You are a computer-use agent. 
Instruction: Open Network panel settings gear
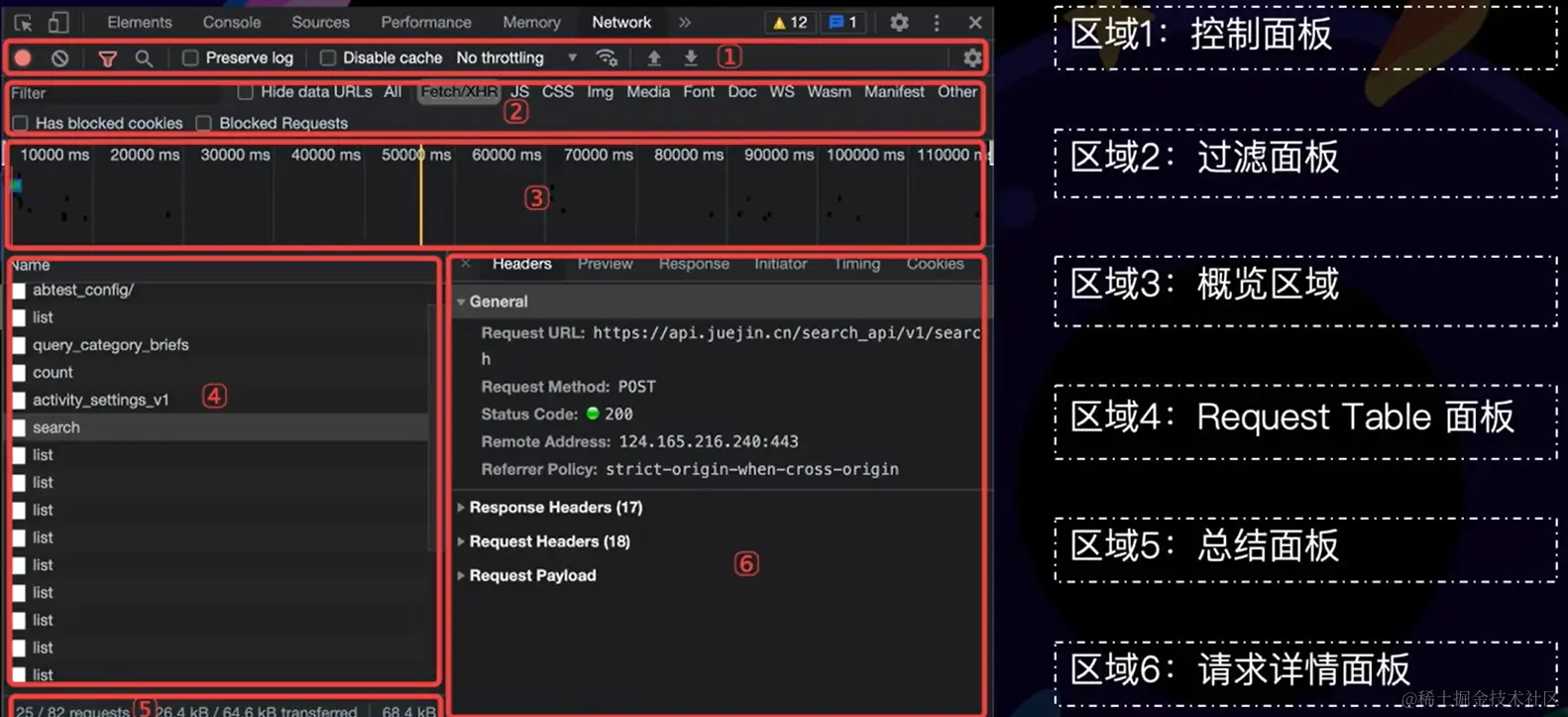(972, 58)
